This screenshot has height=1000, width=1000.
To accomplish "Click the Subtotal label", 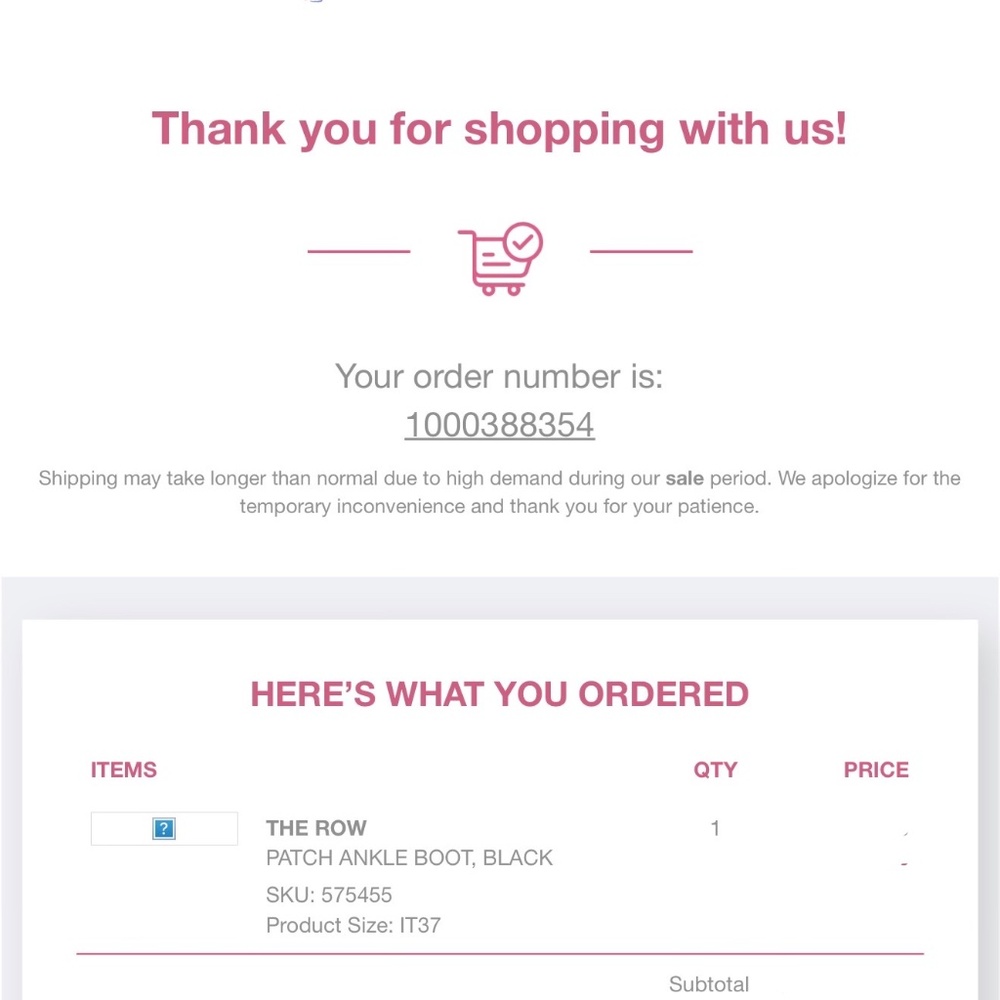I will (x=709, y=985).
